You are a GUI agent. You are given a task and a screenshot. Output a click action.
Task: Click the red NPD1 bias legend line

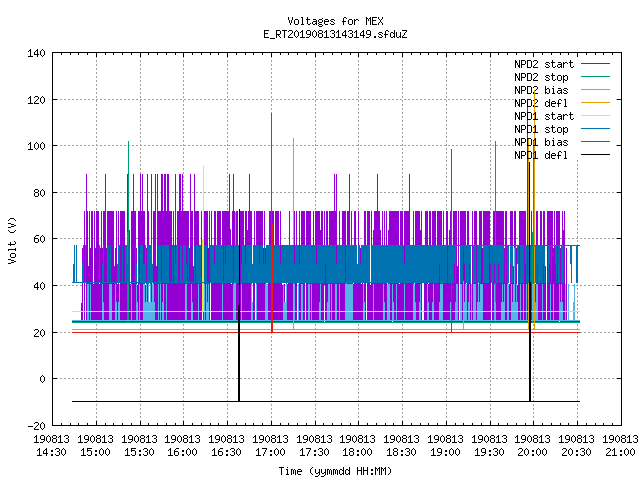pos(595,142)
